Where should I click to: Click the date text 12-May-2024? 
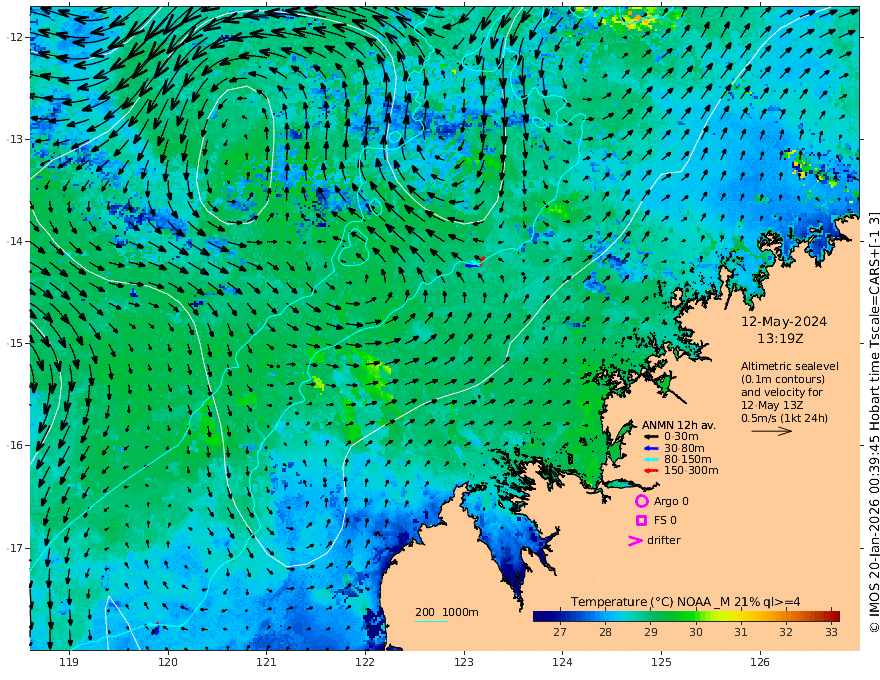click(784, 321)
